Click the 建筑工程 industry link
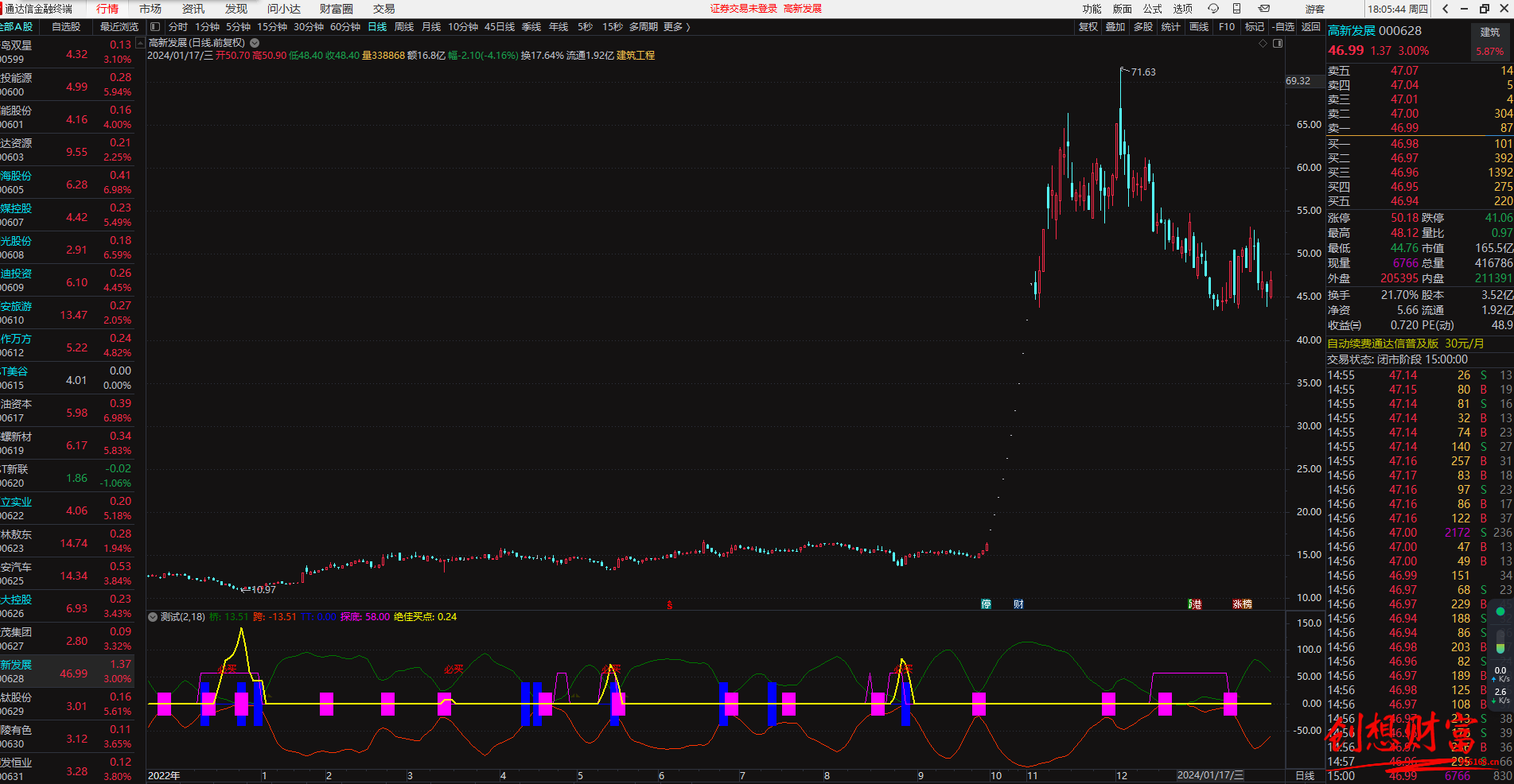 (x=636, y=56)
